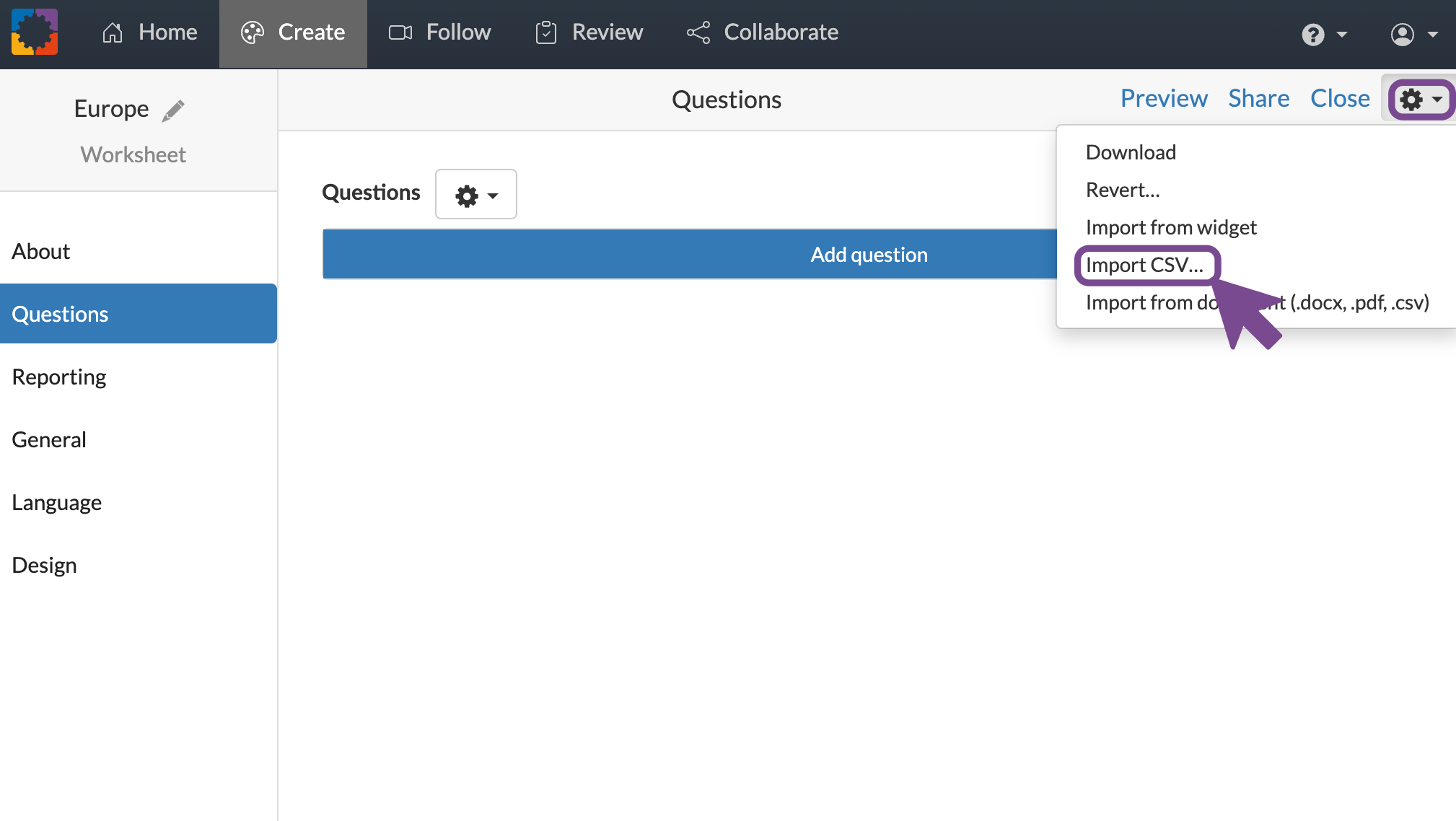This screenshot has width=1456, height=821.
Task: Open the Questions gear dropdown
Action: pyautogui.click(x=475, y=193)
